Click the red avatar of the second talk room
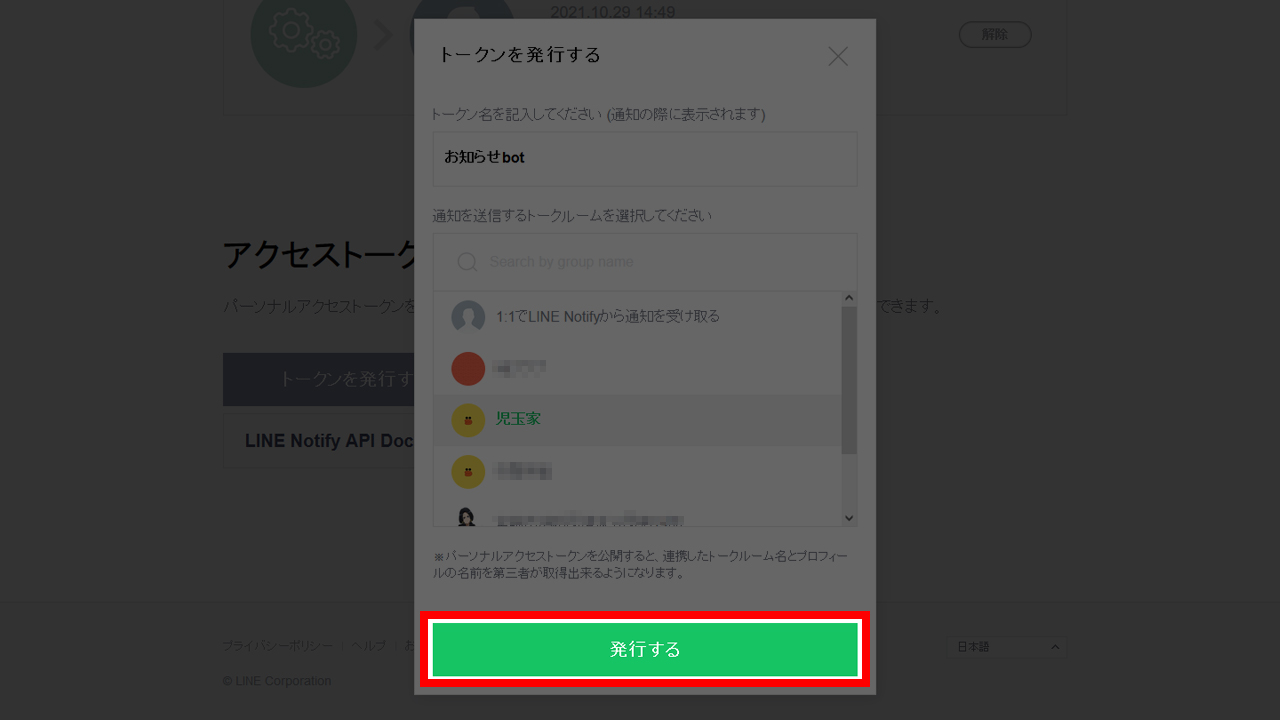Image resolution: width=1280 pixels, height=720 pixels. (468, 369)
